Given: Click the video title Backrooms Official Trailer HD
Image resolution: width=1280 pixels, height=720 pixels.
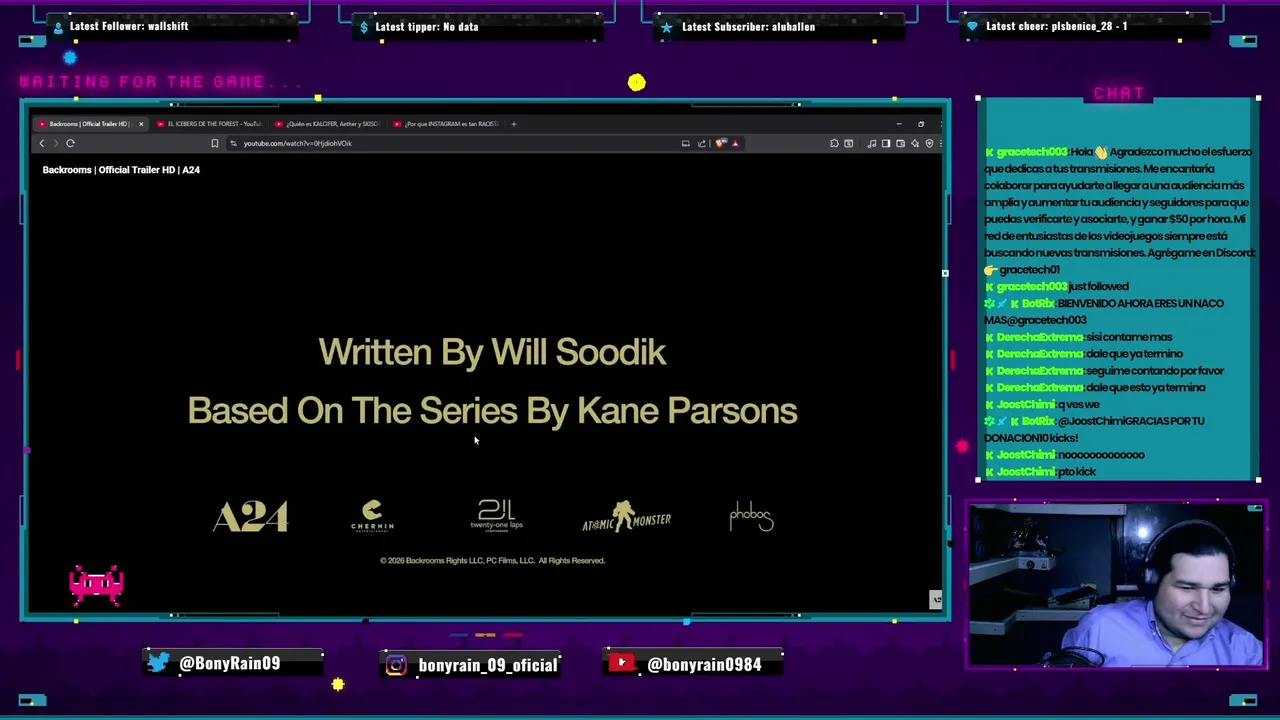Looking at the screenshot, I should tap(121, 170).
